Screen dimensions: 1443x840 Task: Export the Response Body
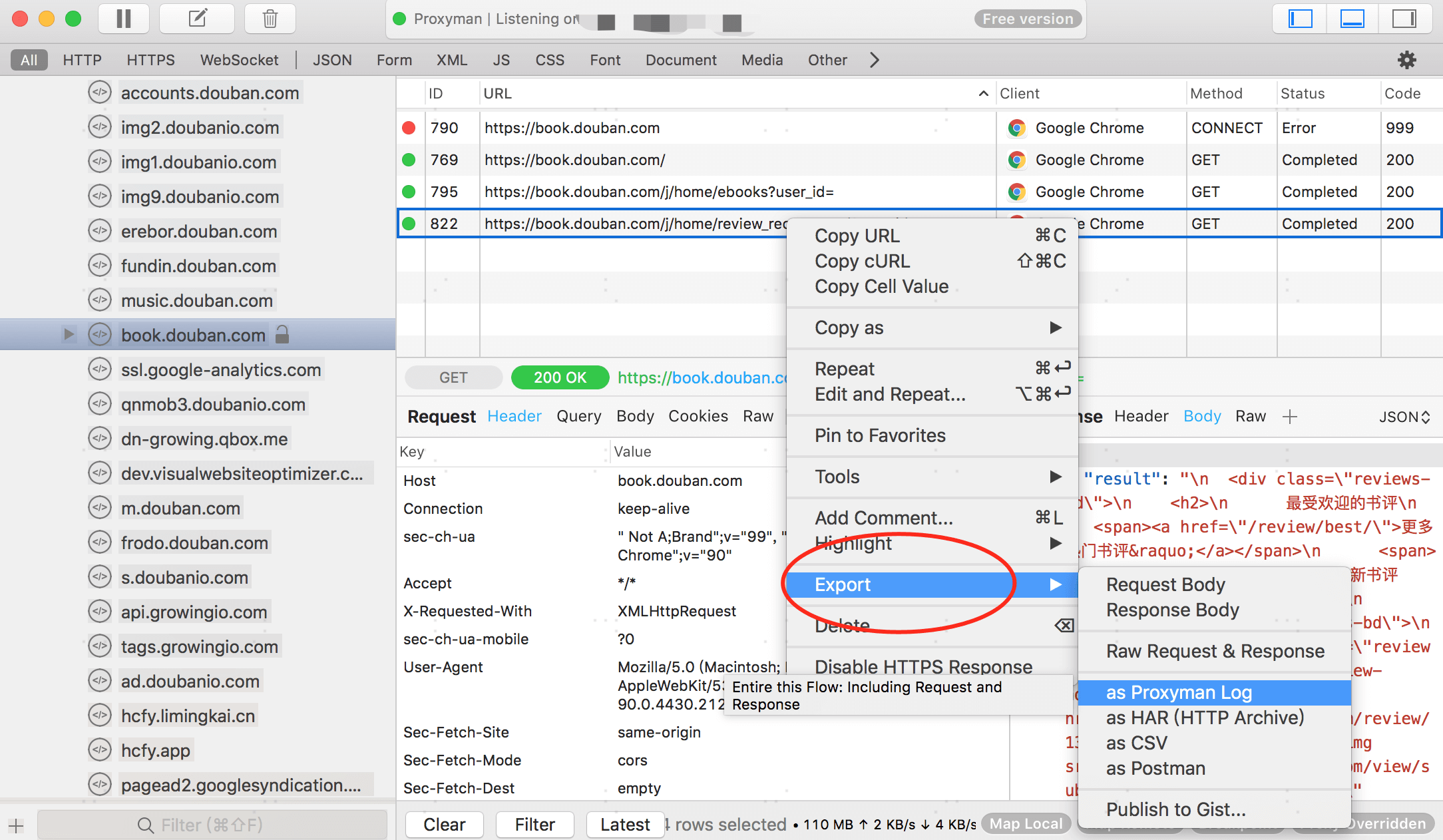(1214, 610)
